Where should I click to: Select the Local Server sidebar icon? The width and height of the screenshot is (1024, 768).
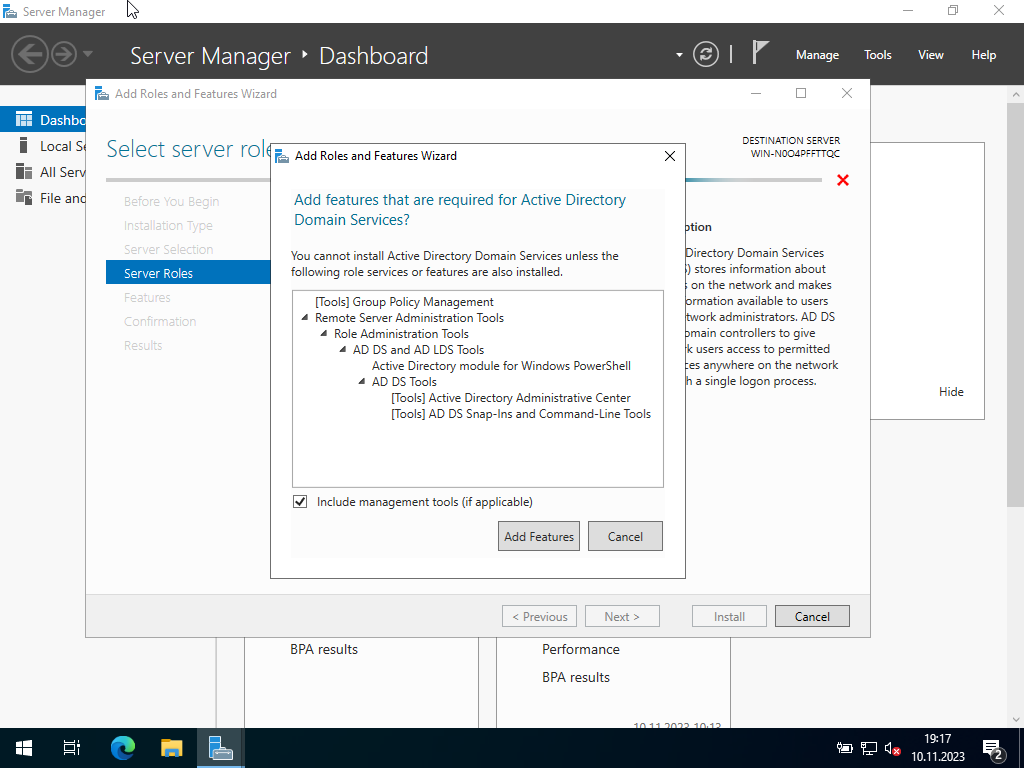pyautogui.click(x=24, y=146)
